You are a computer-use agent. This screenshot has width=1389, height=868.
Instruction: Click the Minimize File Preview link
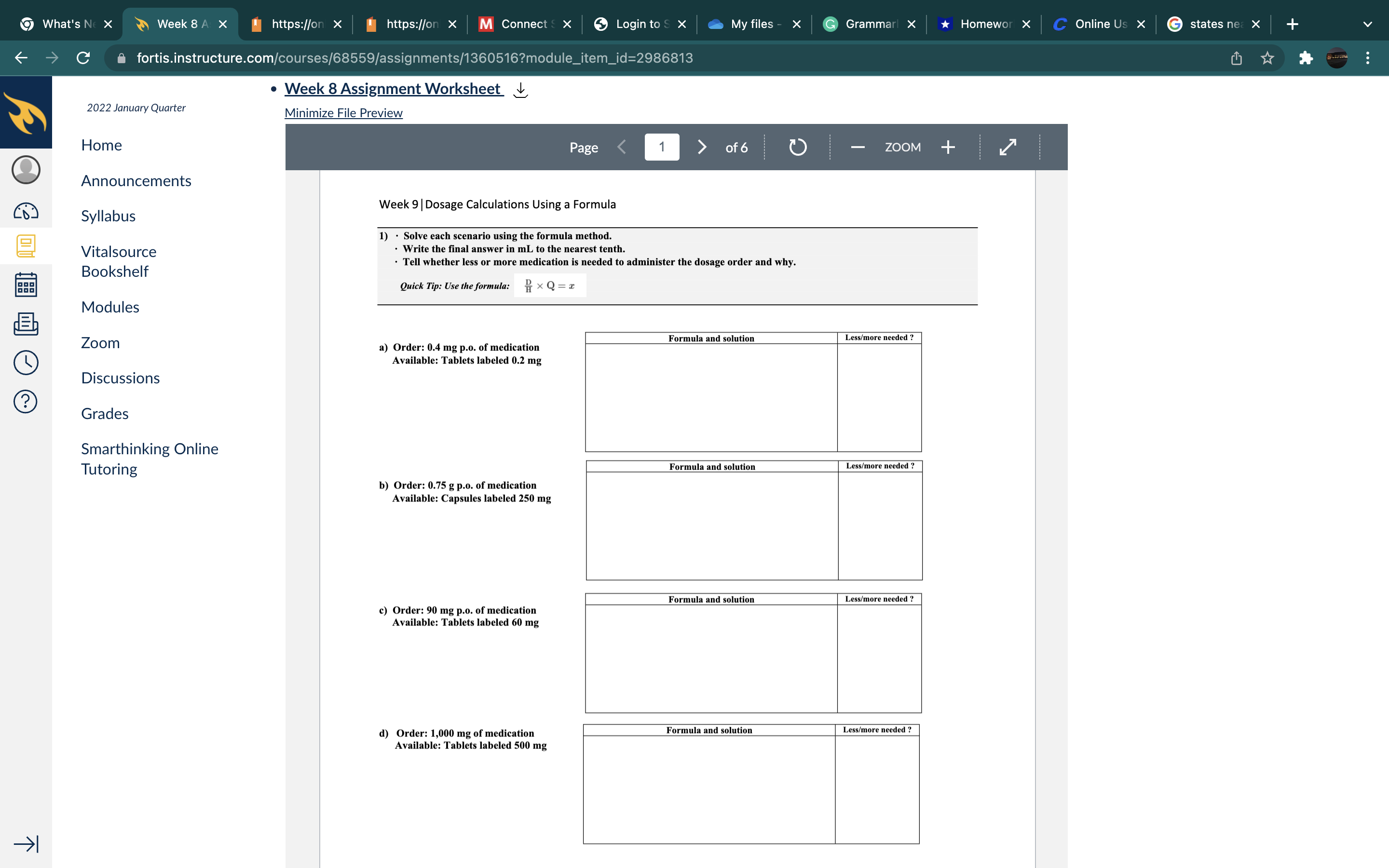343,113
